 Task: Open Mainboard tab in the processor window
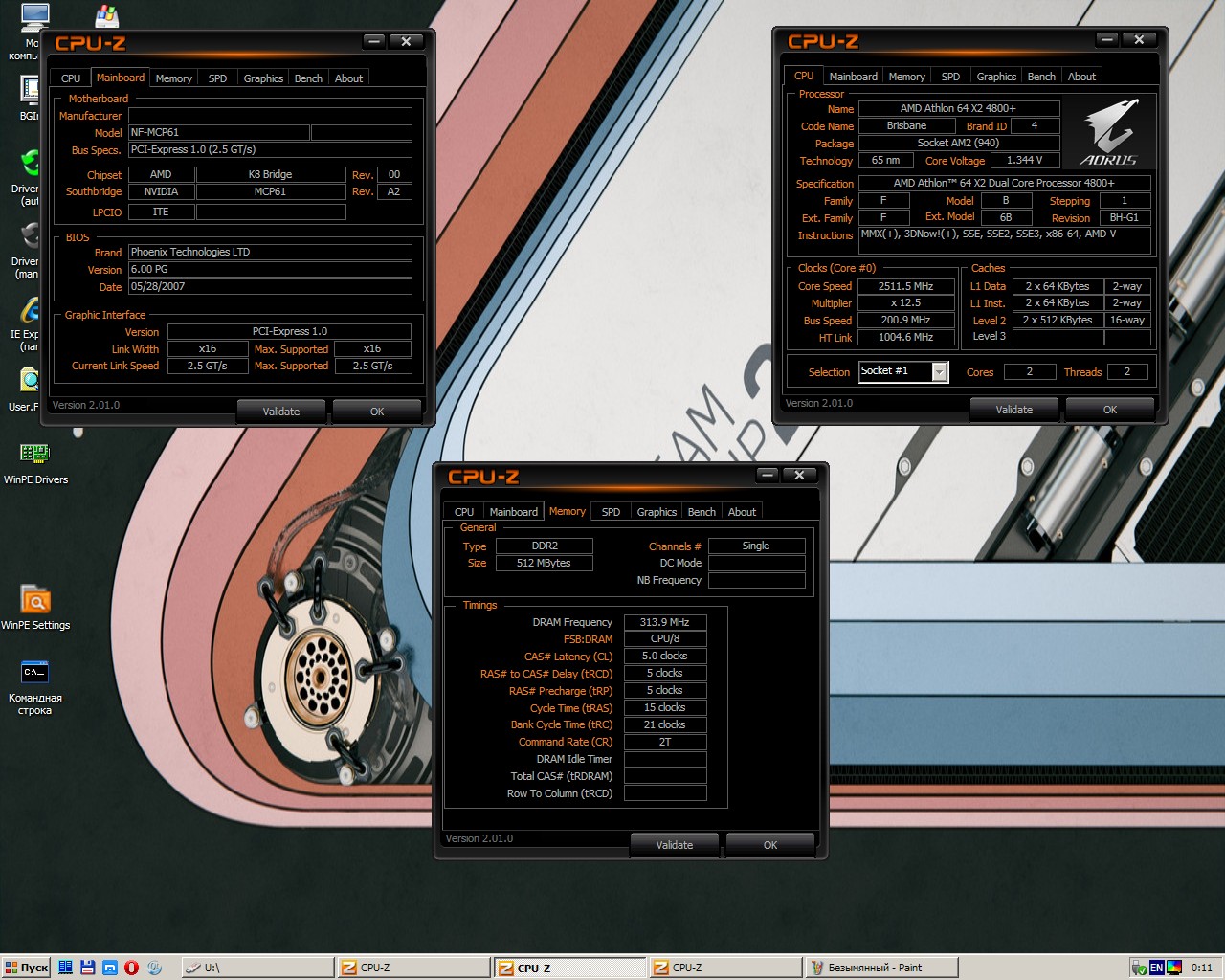pyautogui.click(x=853, y=77)
